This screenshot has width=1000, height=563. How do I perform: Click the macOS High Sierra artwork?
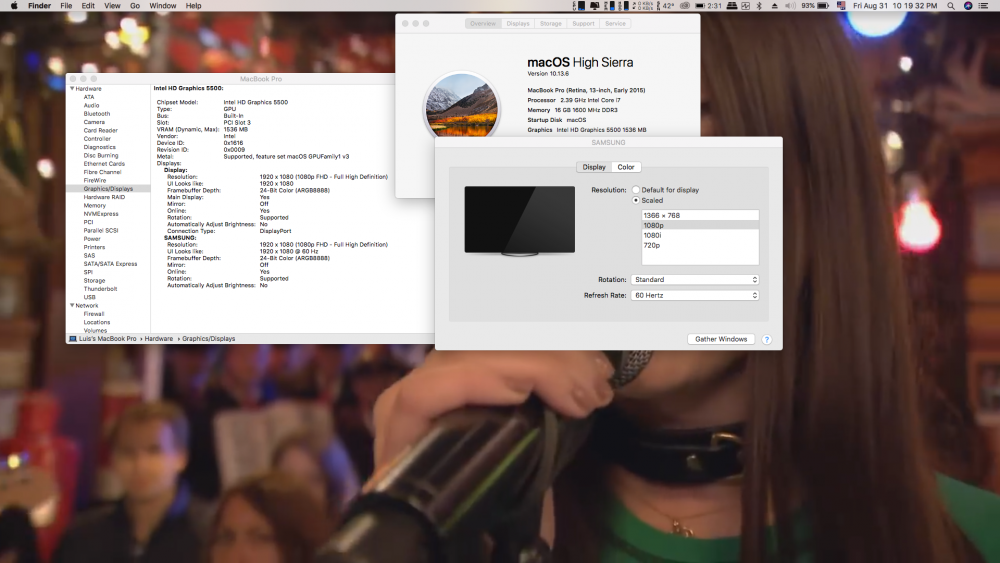click(462, 105)
